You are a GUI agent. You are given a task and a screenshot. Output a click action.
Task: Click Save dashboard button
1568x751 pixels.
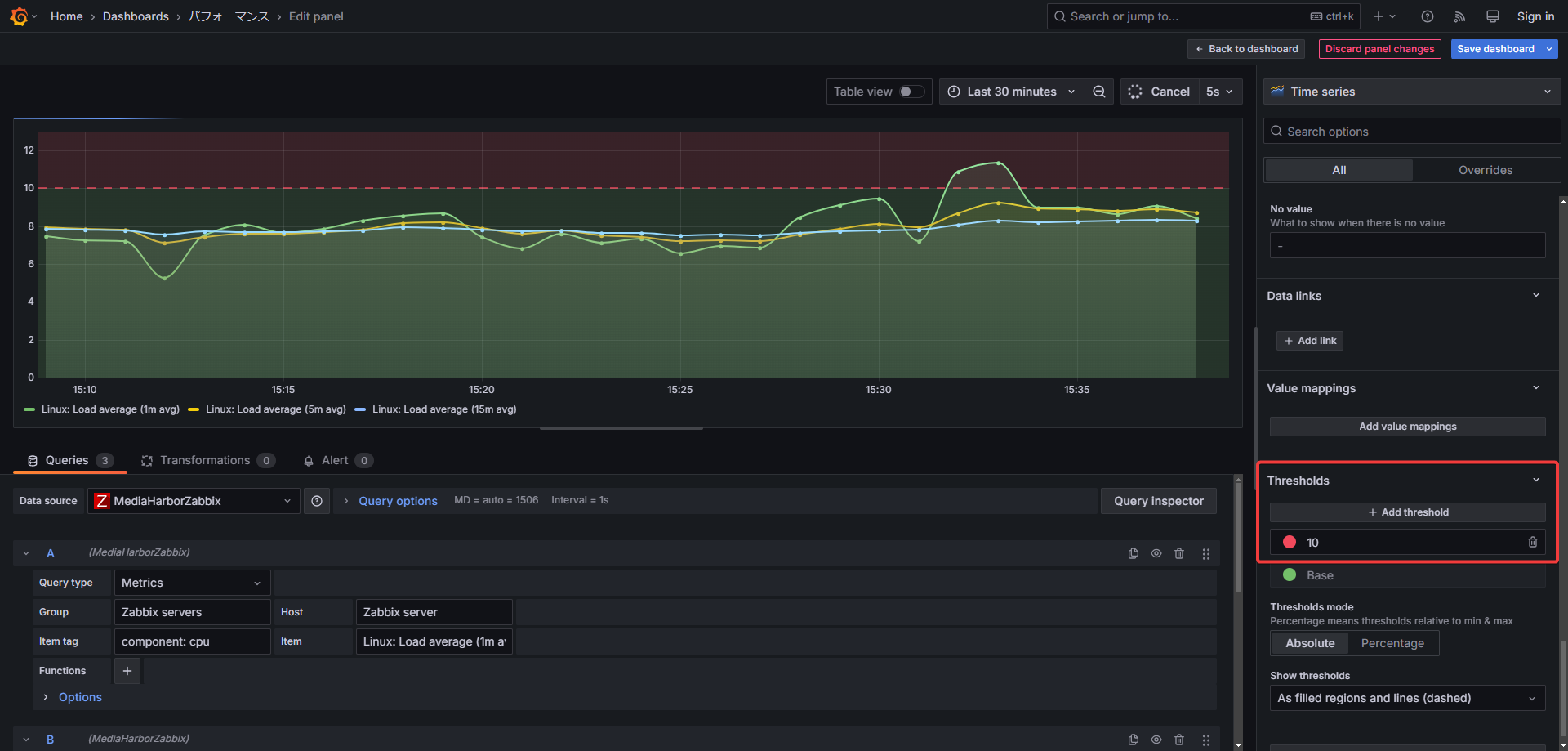pyautogui.click(x=1495, y=49)
